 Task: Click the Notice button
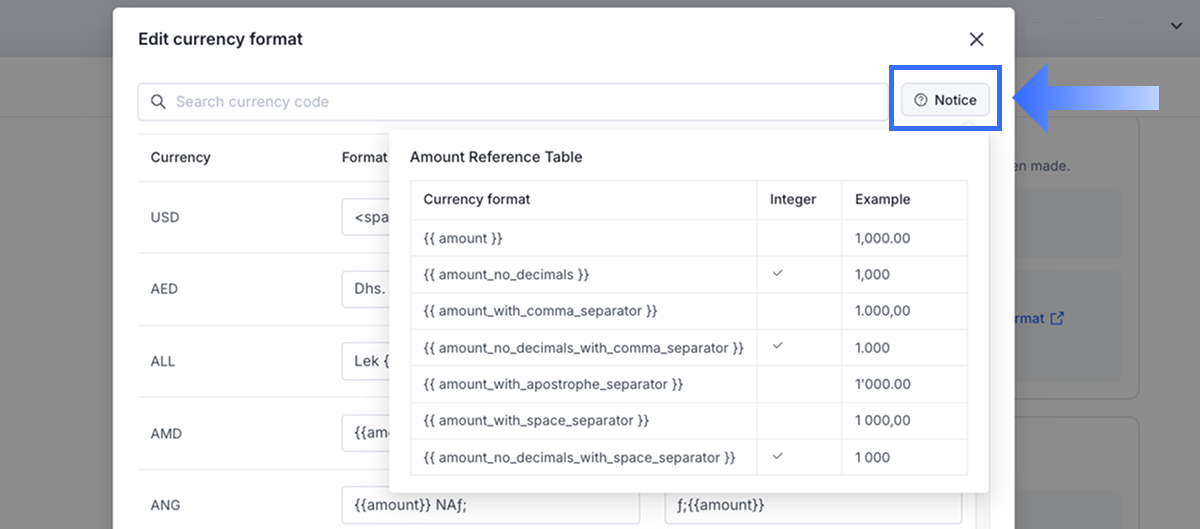point(945,100)
